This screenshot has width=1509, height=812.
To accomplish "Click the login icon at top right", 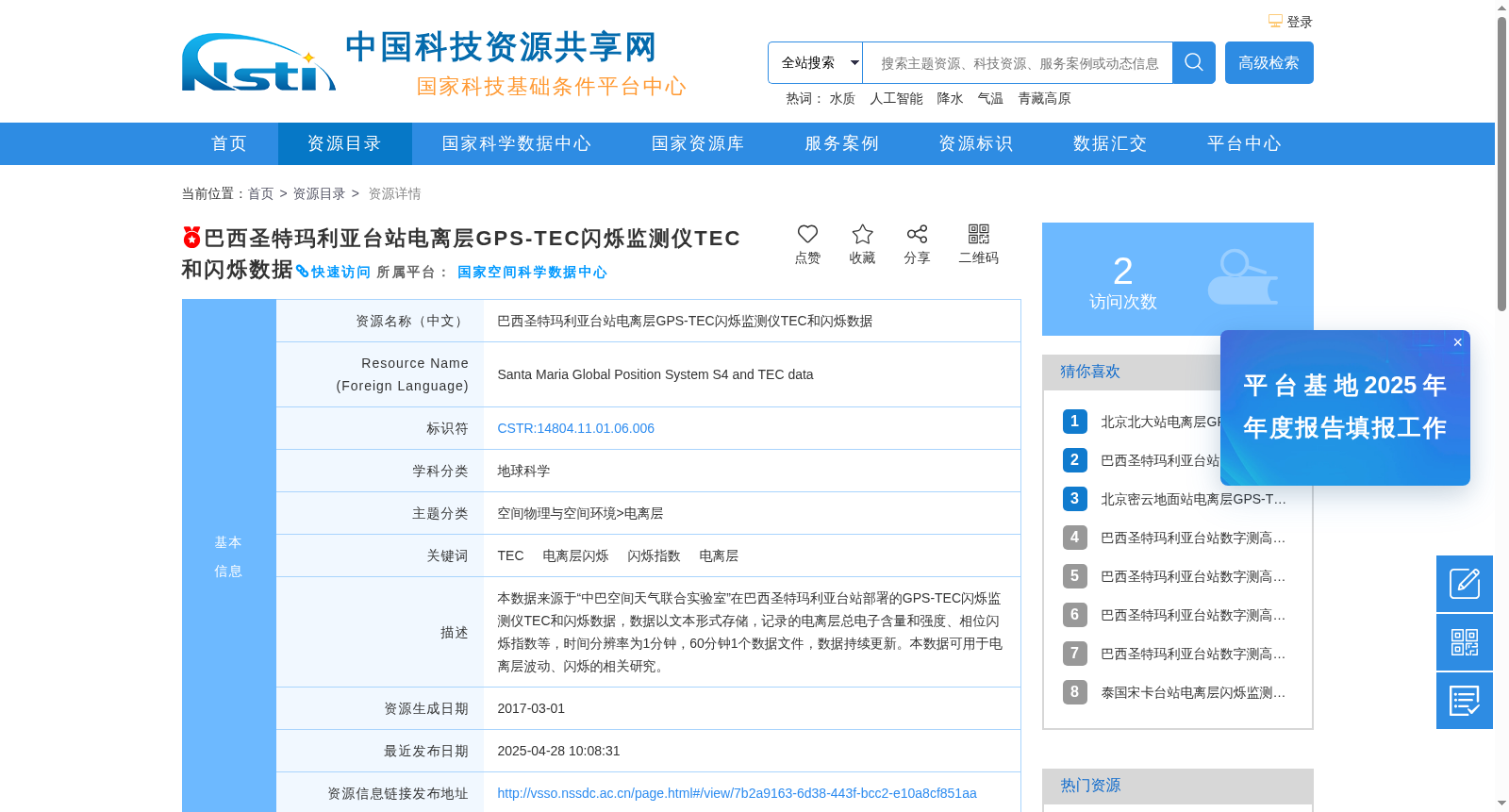I will [1275, 22].
